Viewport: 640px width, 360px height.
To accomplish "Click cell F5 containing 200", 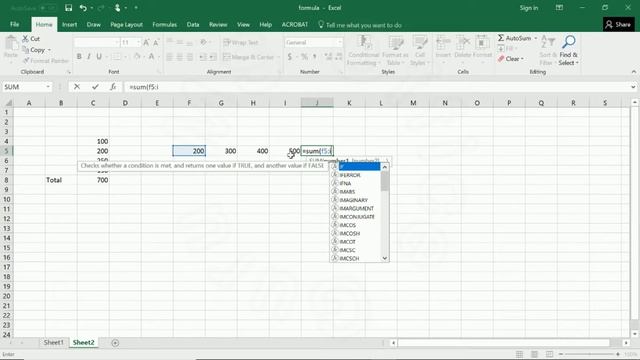I will (189, 151).
